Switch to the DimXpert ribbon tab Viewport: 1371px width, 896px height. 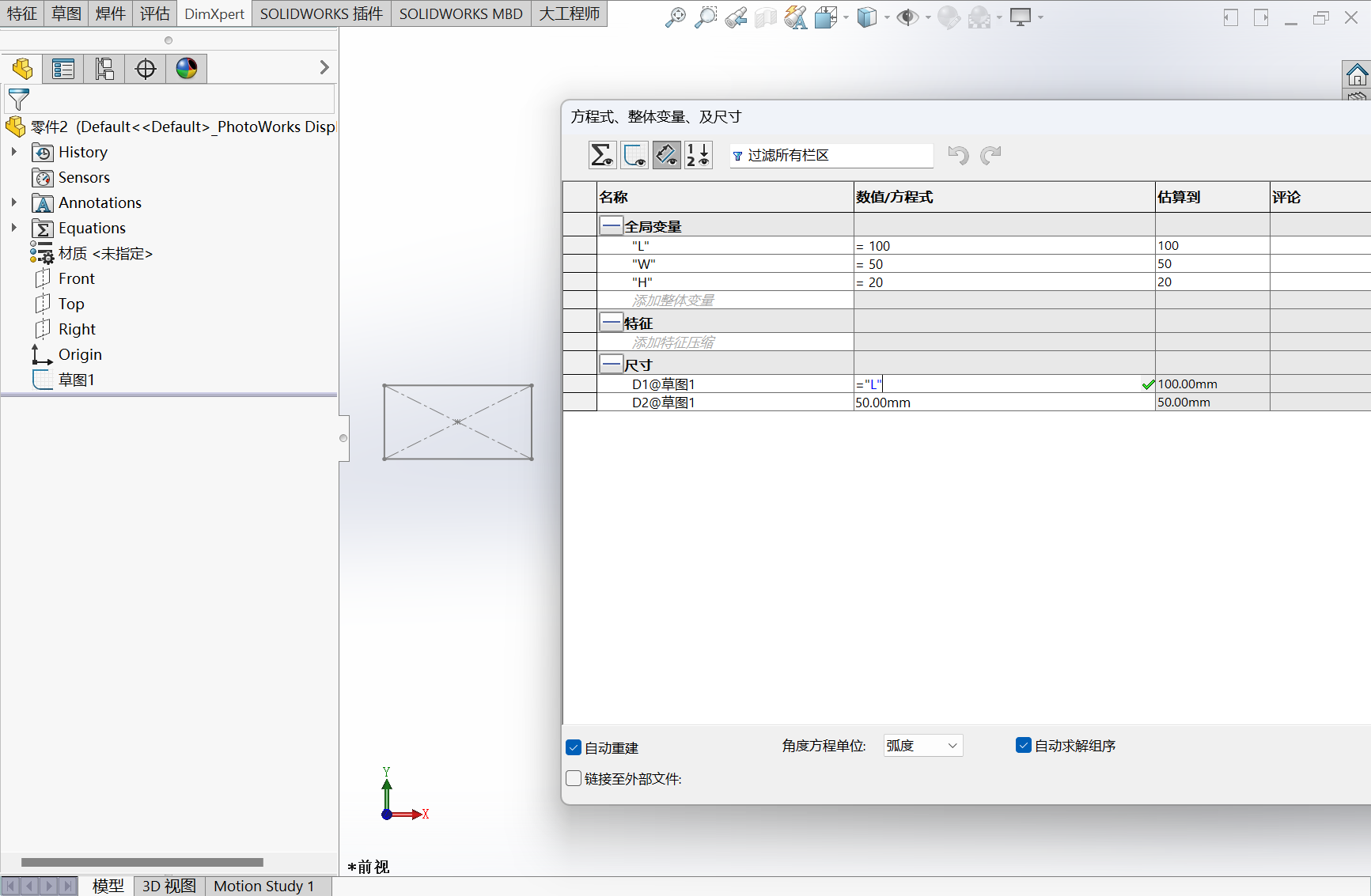tap(214, 14)
